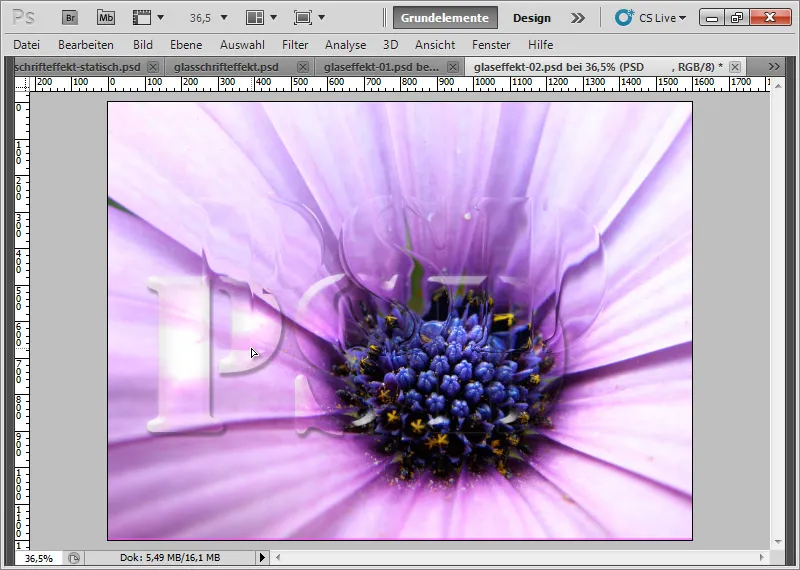Screen dimensions: 800x570
Task: Click the Arrange Documents icon
Action: click(x=255, y=18)
